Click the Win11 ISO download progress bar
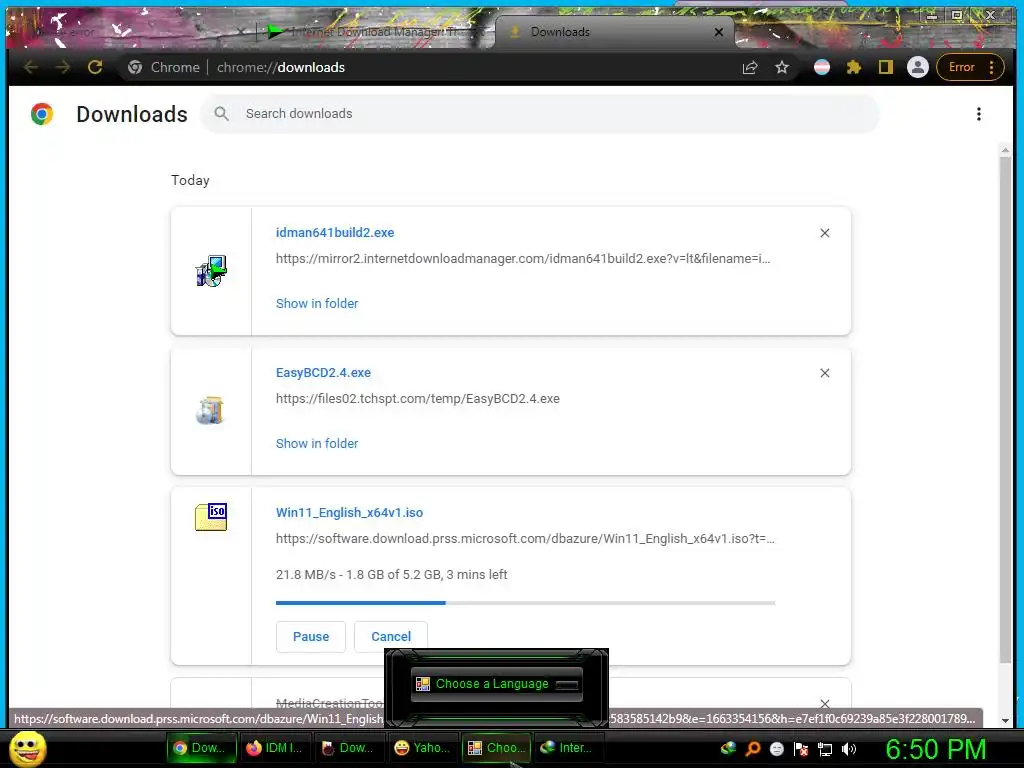1024x768 pixels. click(525, 603)
